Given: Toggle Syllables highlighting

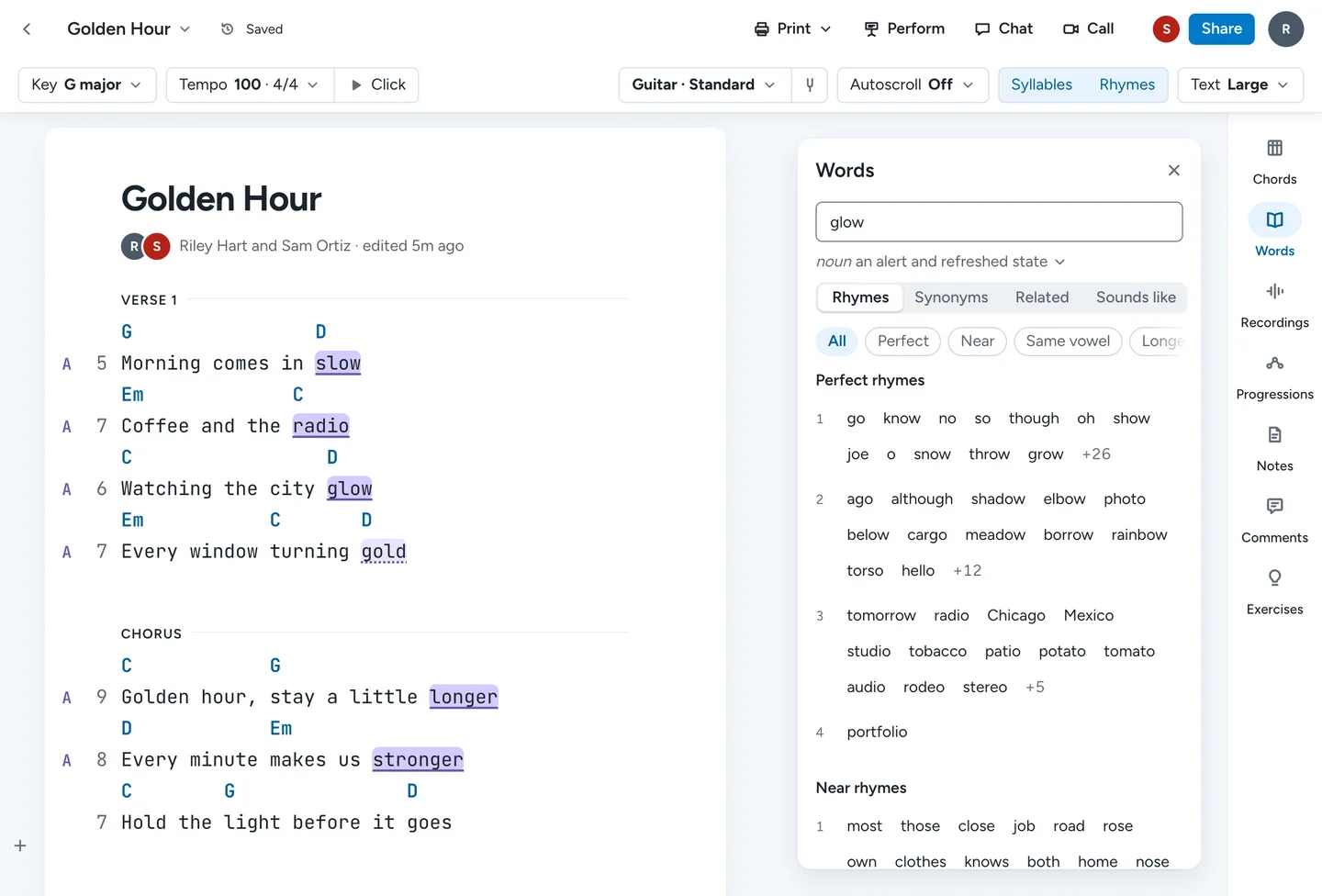Looking at the screenshot, I should click(x=1041, y=84).
